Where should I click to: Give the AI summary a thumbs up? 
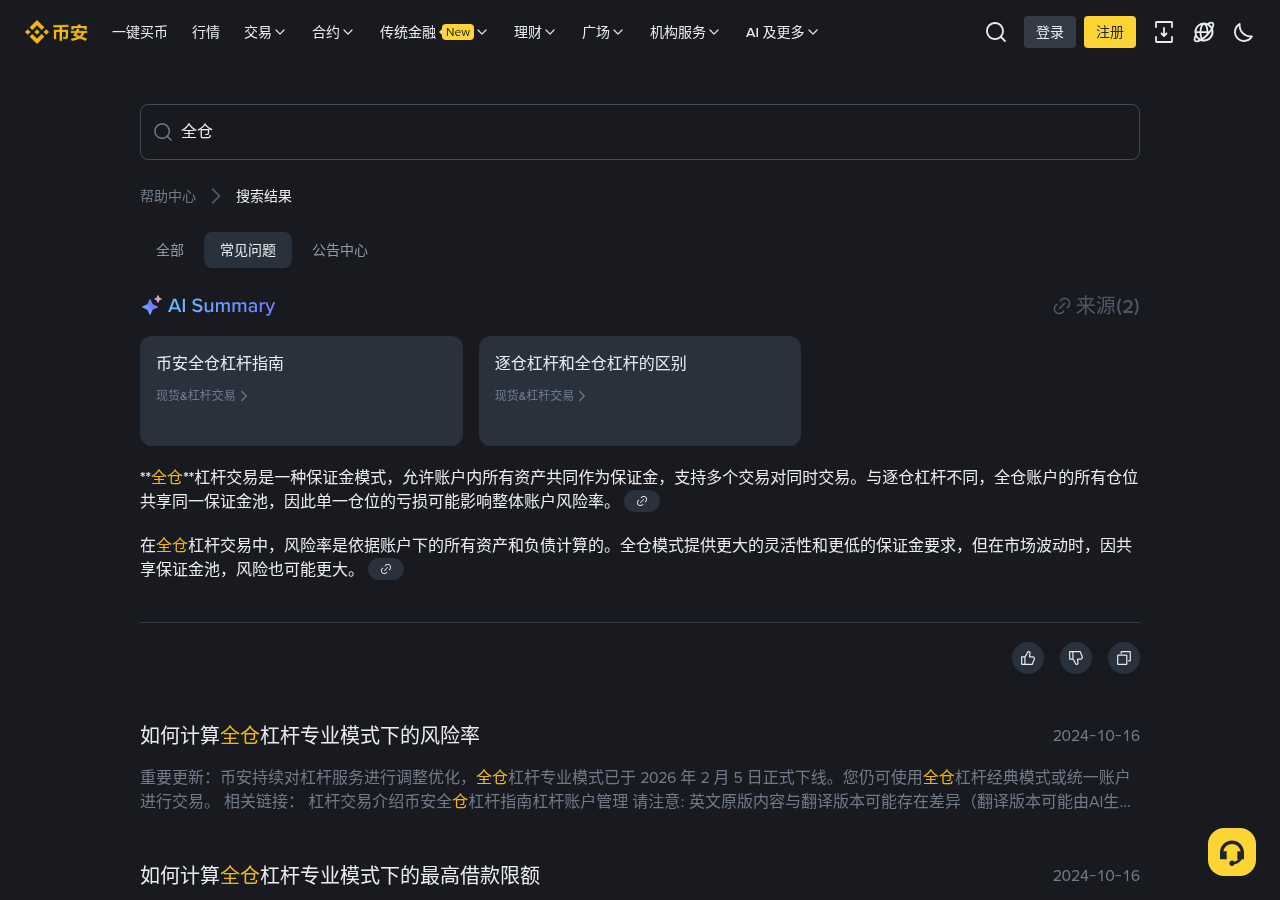1028,658
